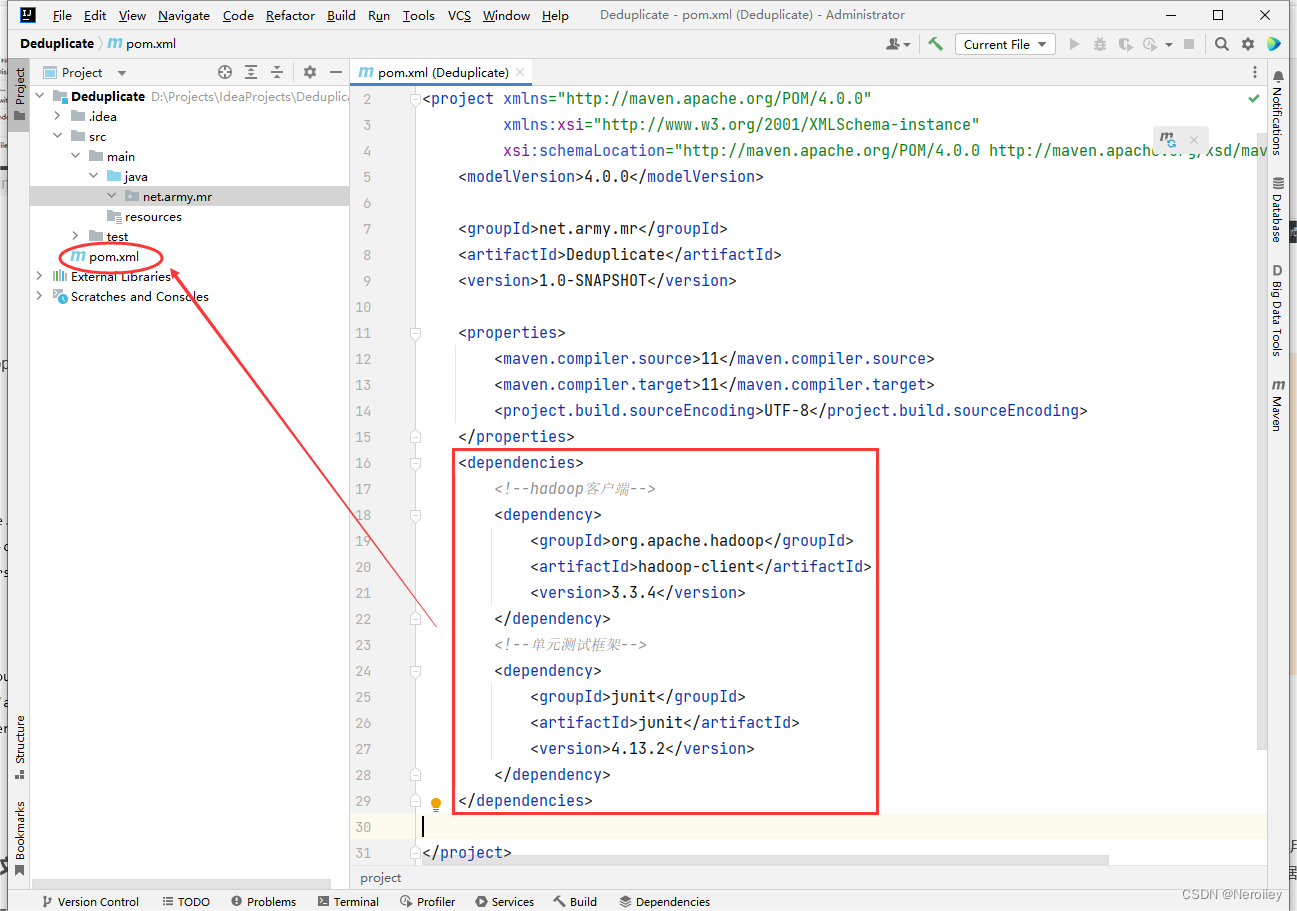Expand Scratches and Consoles node
This screenshot has height=911, width=1297.
(40, 296)
